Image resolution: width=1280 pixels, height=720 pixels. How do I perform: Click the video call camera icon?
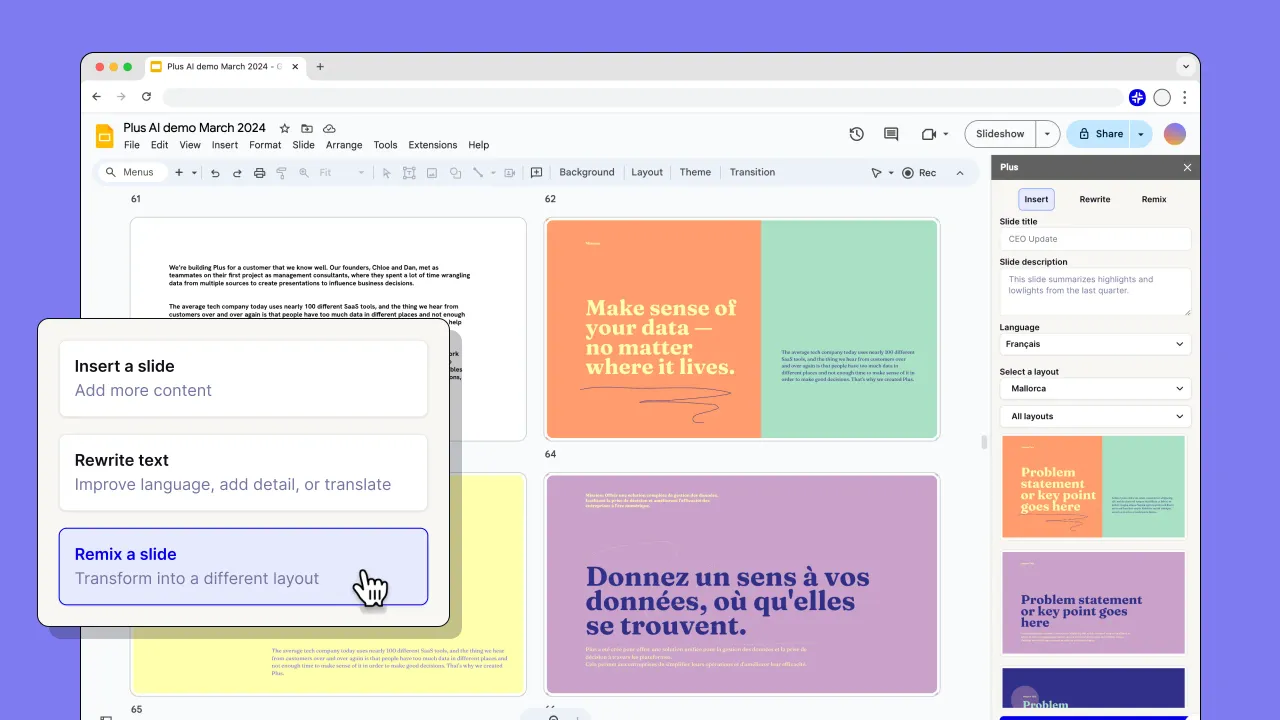coord(928,134)
